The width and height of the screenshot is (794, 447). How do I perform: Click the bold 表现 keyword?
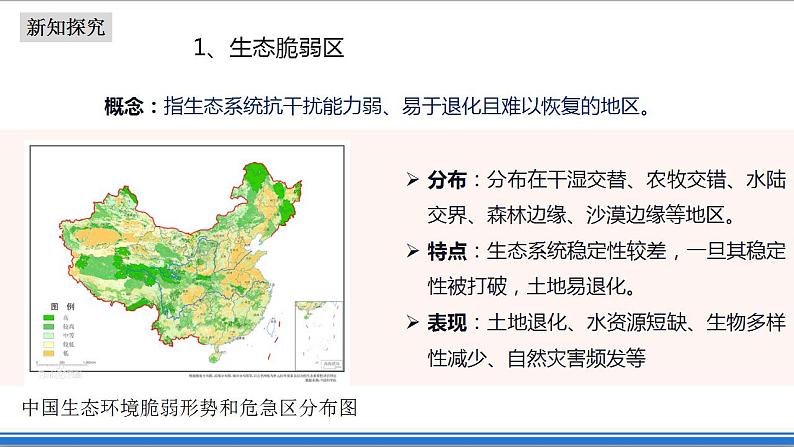447,322
